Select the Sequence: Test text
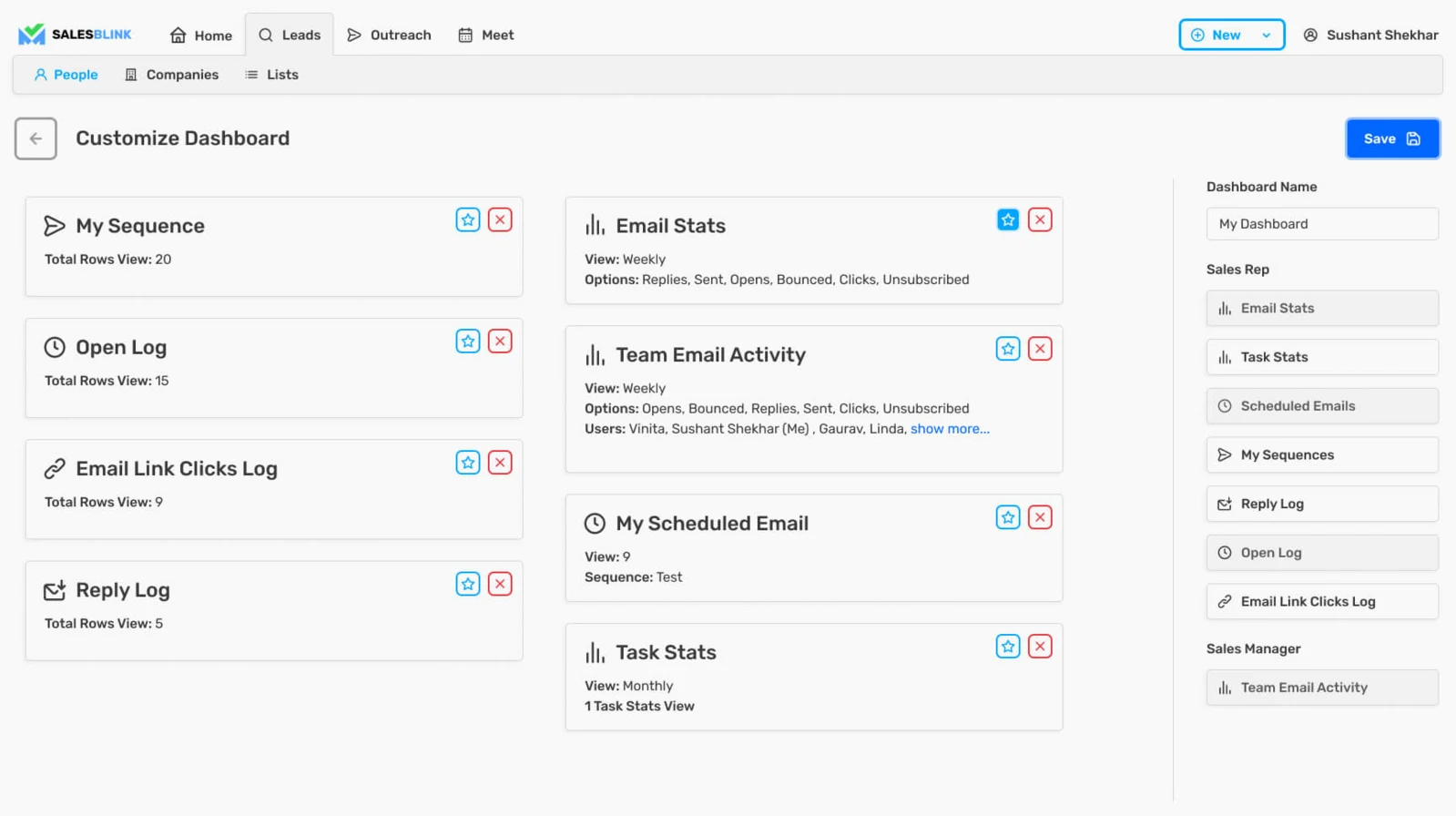Screen dimensions: 1456x816 [x=633, y=577]
